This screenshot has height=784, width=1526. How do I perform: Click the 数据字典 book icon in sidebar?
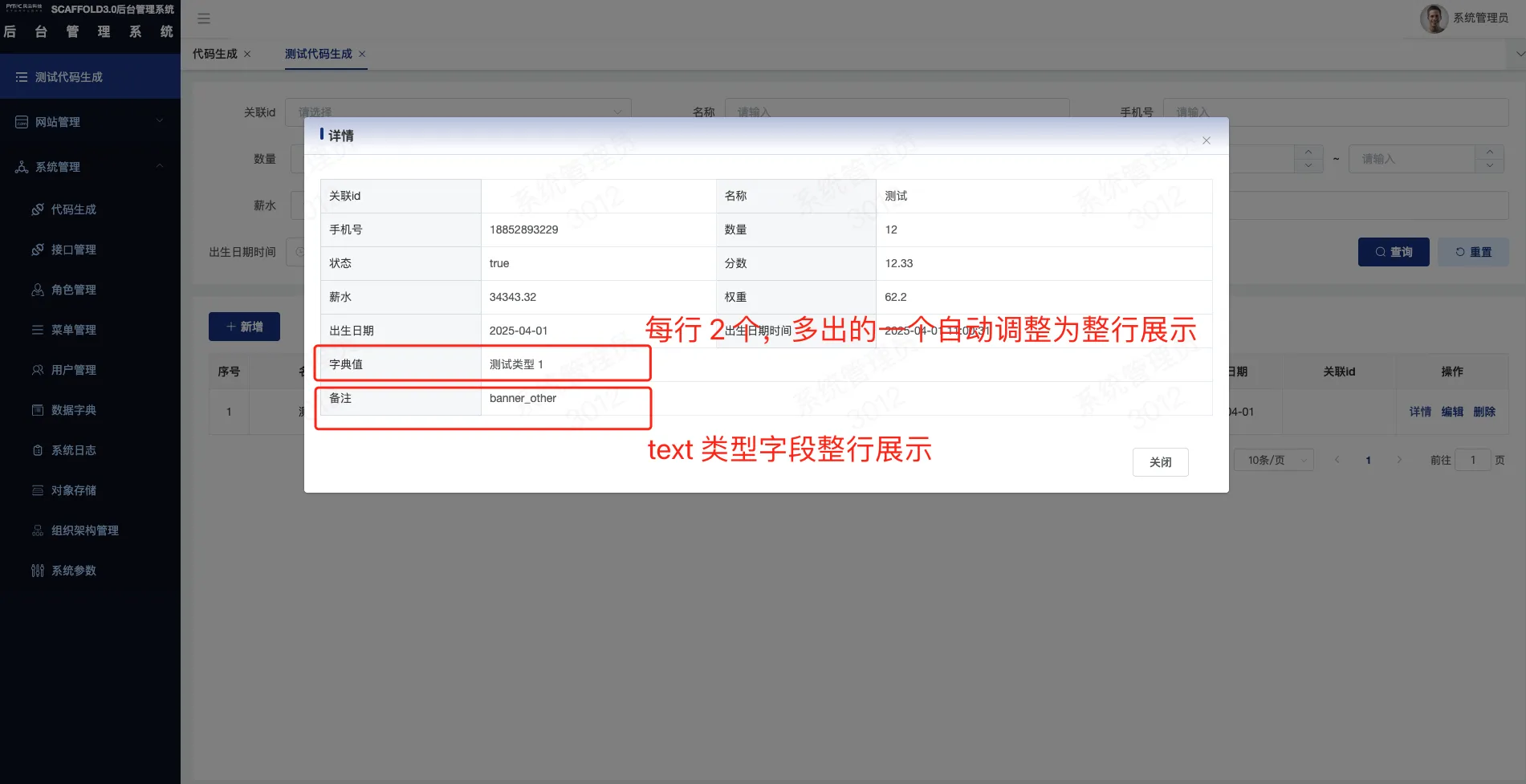[38, 410]
